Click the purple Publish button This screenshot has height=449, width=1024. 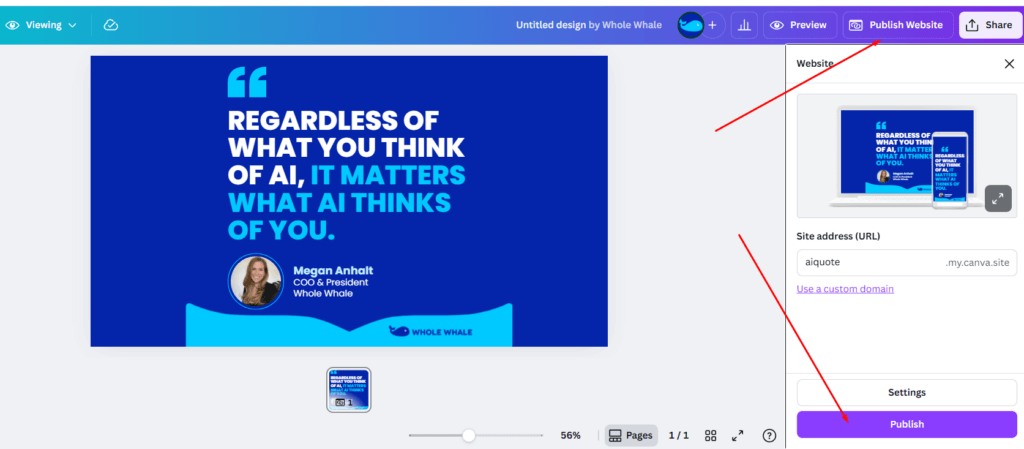tap(906, 424)
